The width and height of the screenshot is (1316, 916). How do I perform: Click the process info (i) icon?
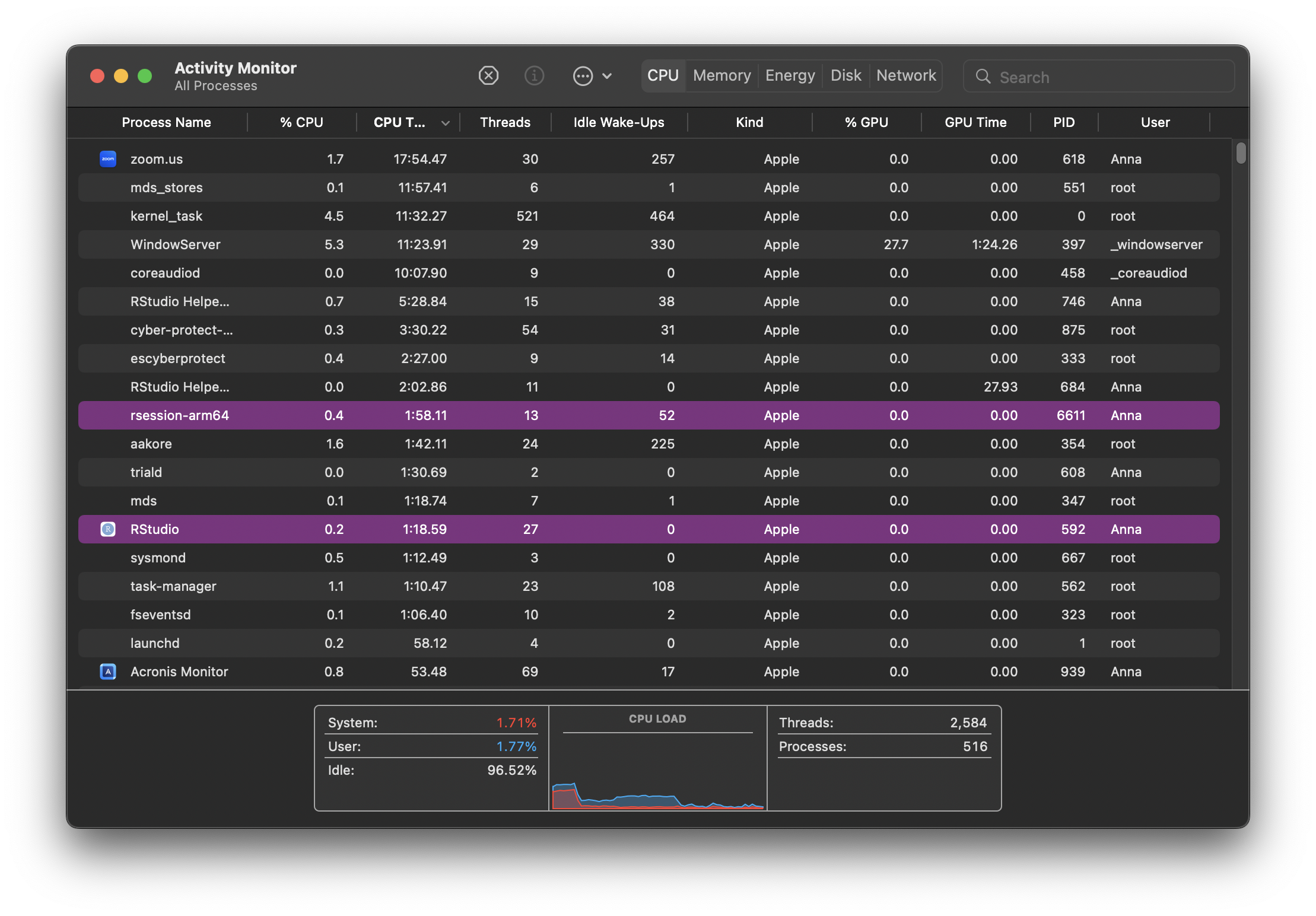pyautogui.click(x=534, y=76)
